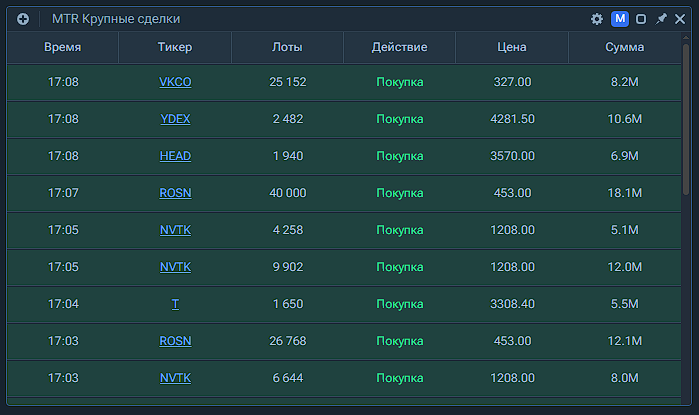Close the MTR Крупные сделки widget
The height and width of the screenshot is (415, 699).
coord(680,19)
